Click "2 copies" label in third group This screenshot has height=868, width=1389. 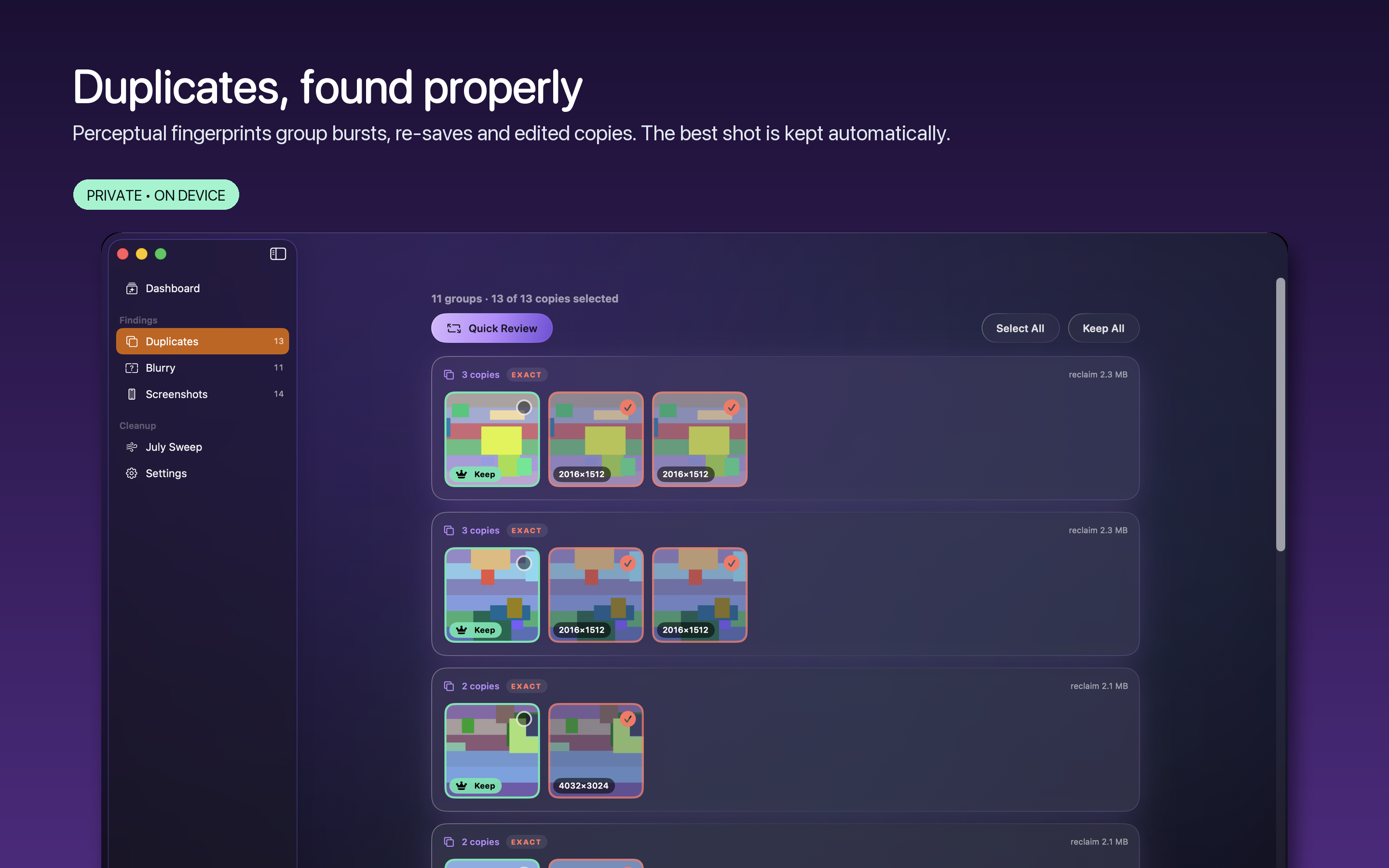480,686
